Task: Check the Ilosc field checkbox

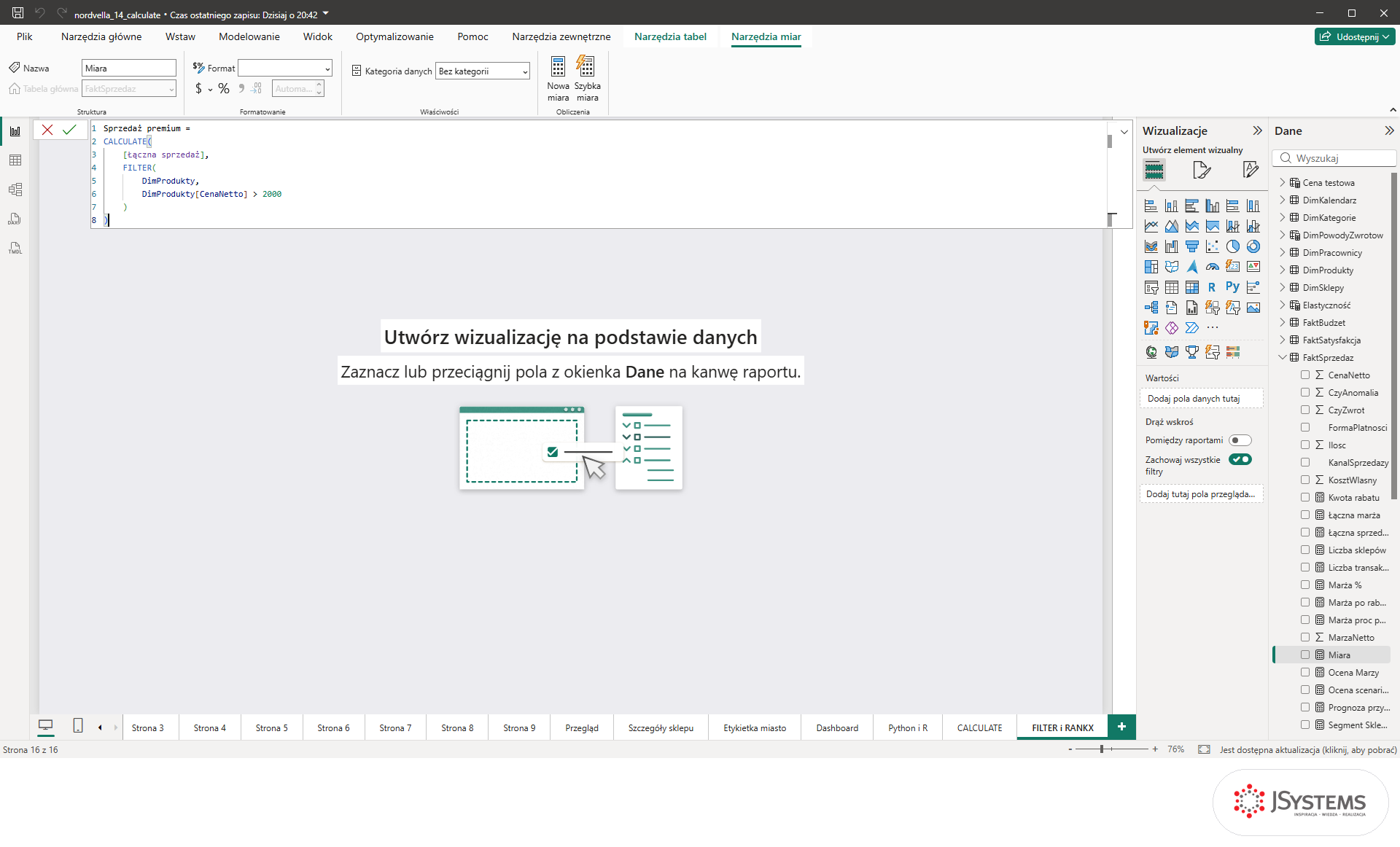Action: pyautogui.click(x=1305, y=445)
